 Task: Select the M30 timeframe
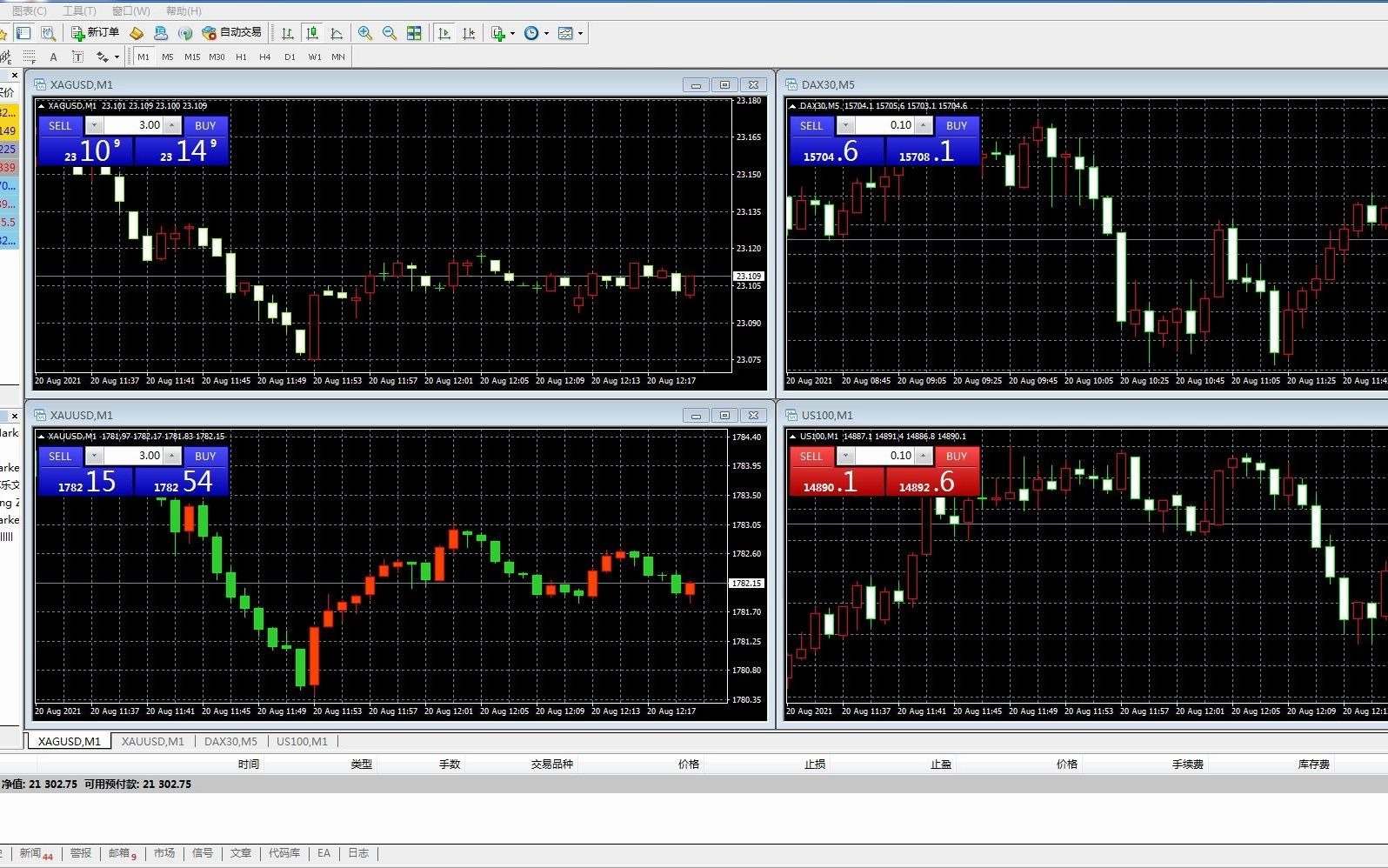tap(217, 57)
